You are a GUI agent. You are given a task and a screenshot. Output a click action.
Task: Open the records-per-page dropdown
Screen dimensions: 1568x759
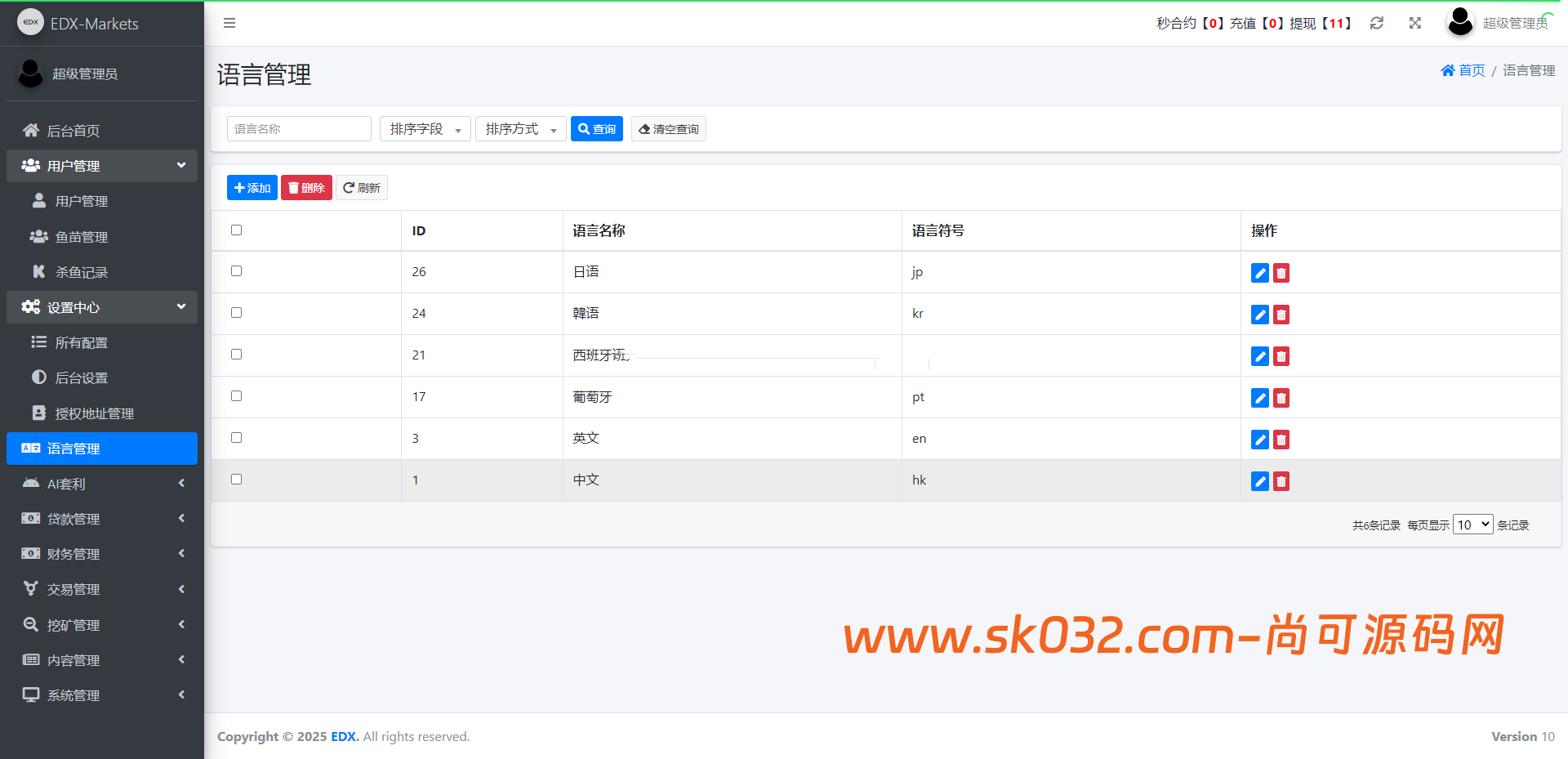1472,525
